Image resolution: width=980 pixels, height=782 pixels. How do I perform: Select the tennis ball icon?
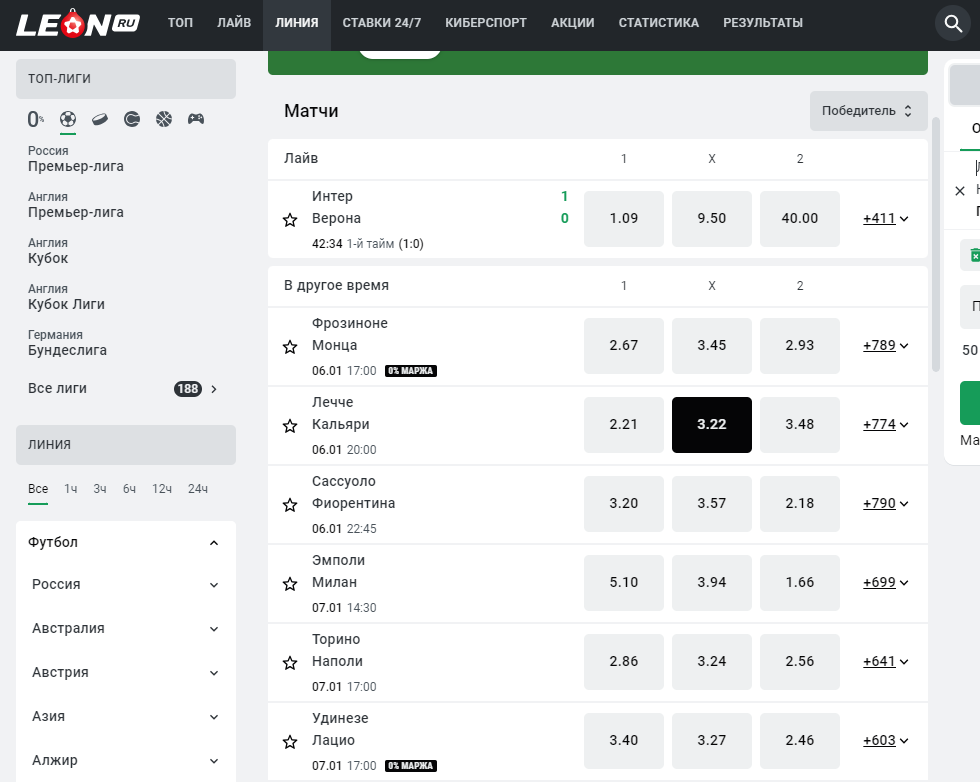tap(132, 119)
